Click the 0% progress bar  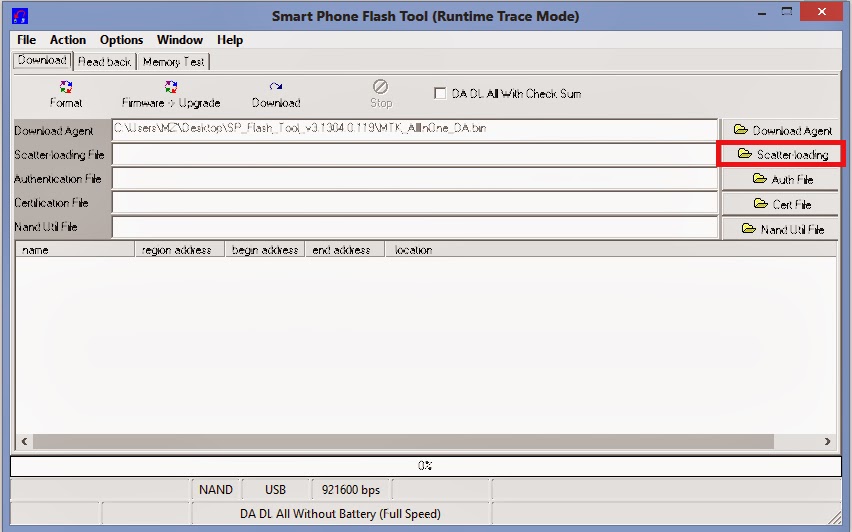tap(425, 466)
